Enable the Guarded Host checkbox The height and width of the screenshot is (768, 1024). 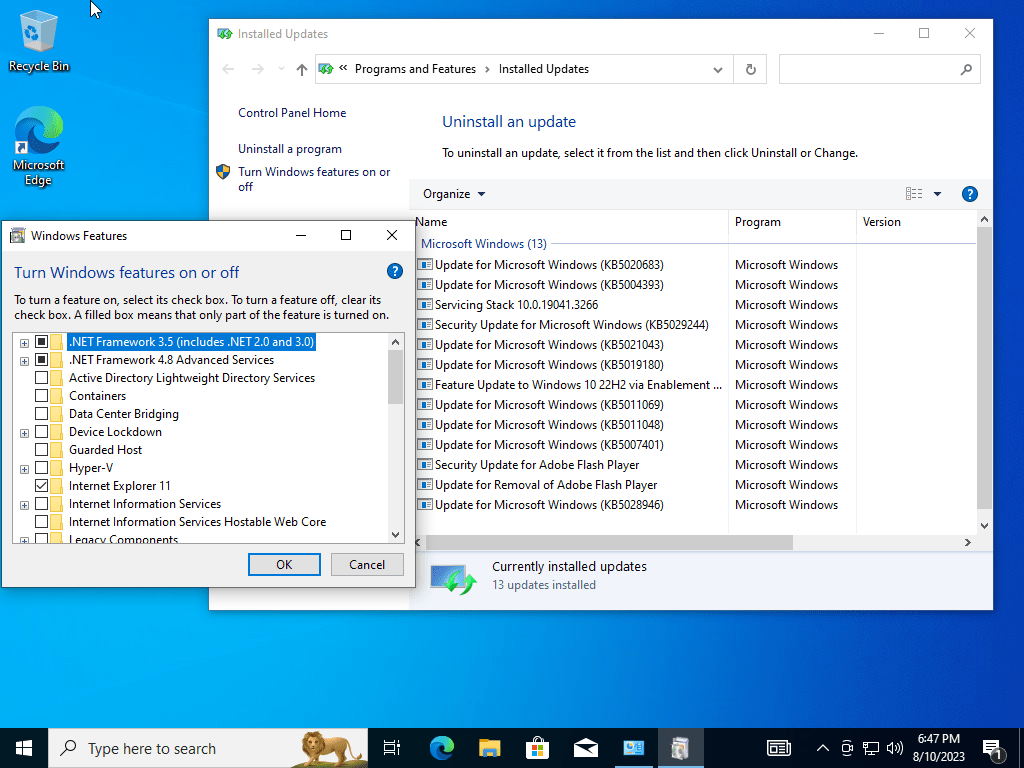(41, 449)
